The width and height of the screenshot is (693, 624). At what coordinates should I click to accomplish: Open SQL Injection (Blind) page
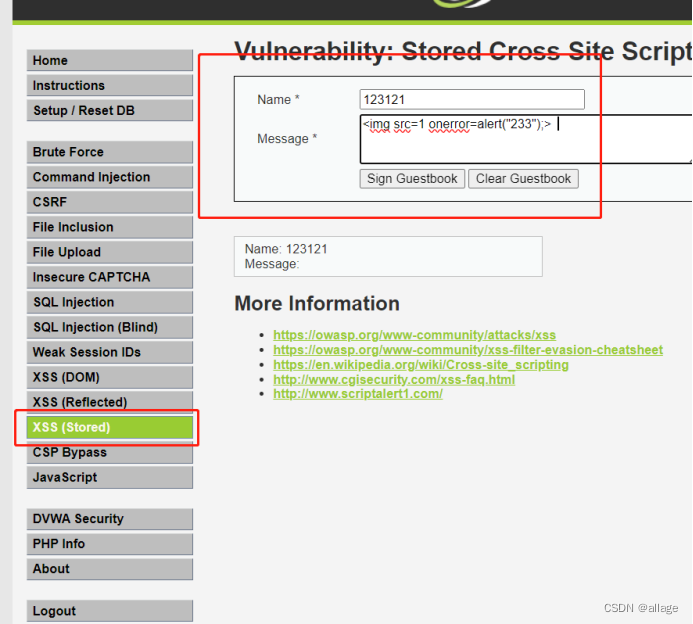[110, 327]
